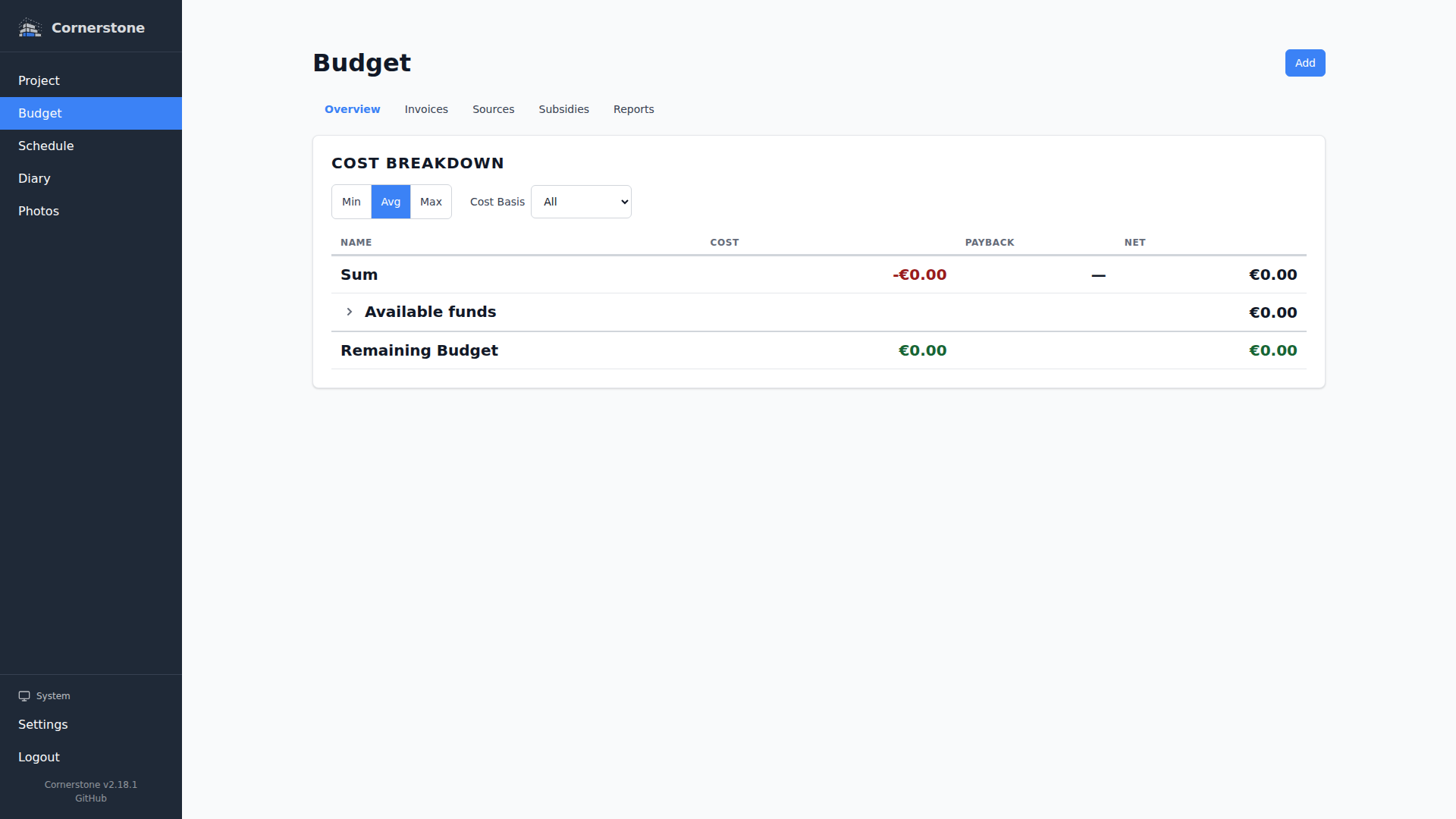Click the Remaining Budget row label
Image resolution: width=1456 pixels, height=819 pixels.
click(x=419, y=350)
